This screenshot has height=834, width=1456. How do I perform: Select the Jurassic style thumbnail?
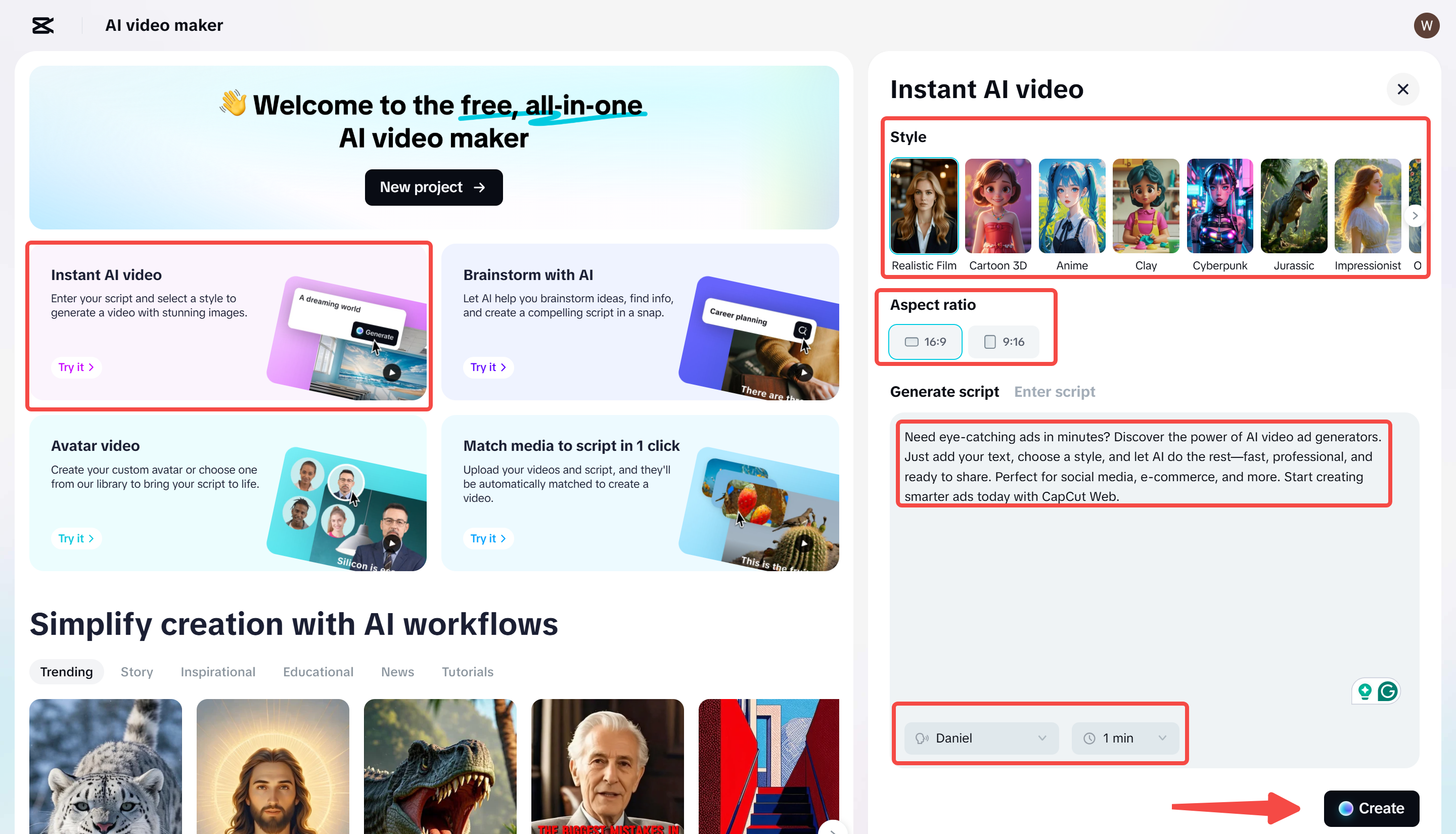coord(1294,206)
